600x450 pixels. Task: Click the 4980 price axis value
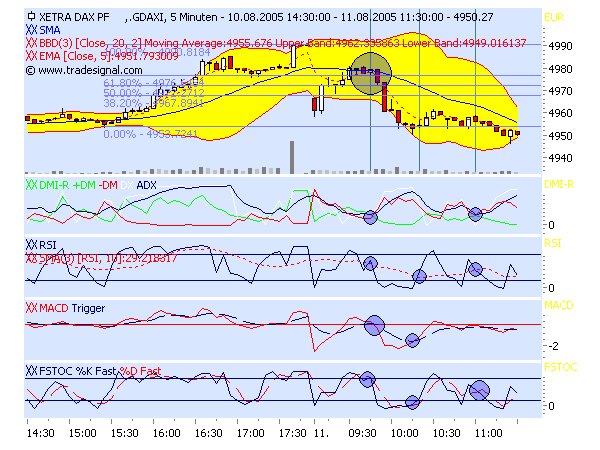coord(560,69)
